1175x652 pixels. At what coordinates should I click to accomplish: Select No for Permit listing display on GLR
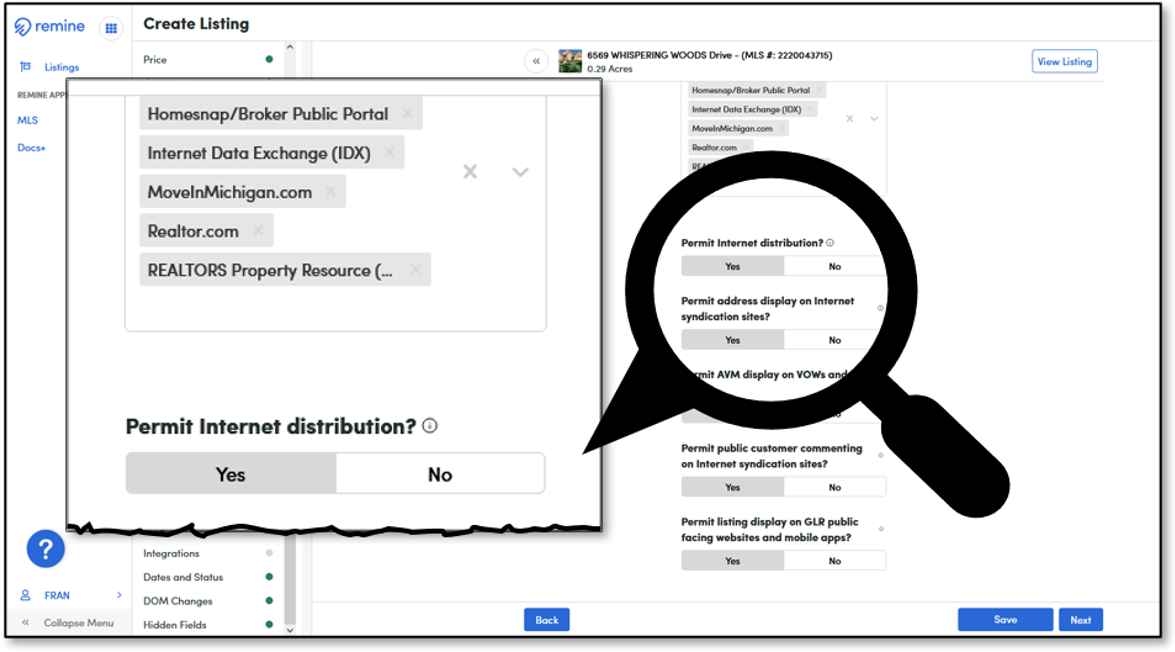tap(834, 561)
